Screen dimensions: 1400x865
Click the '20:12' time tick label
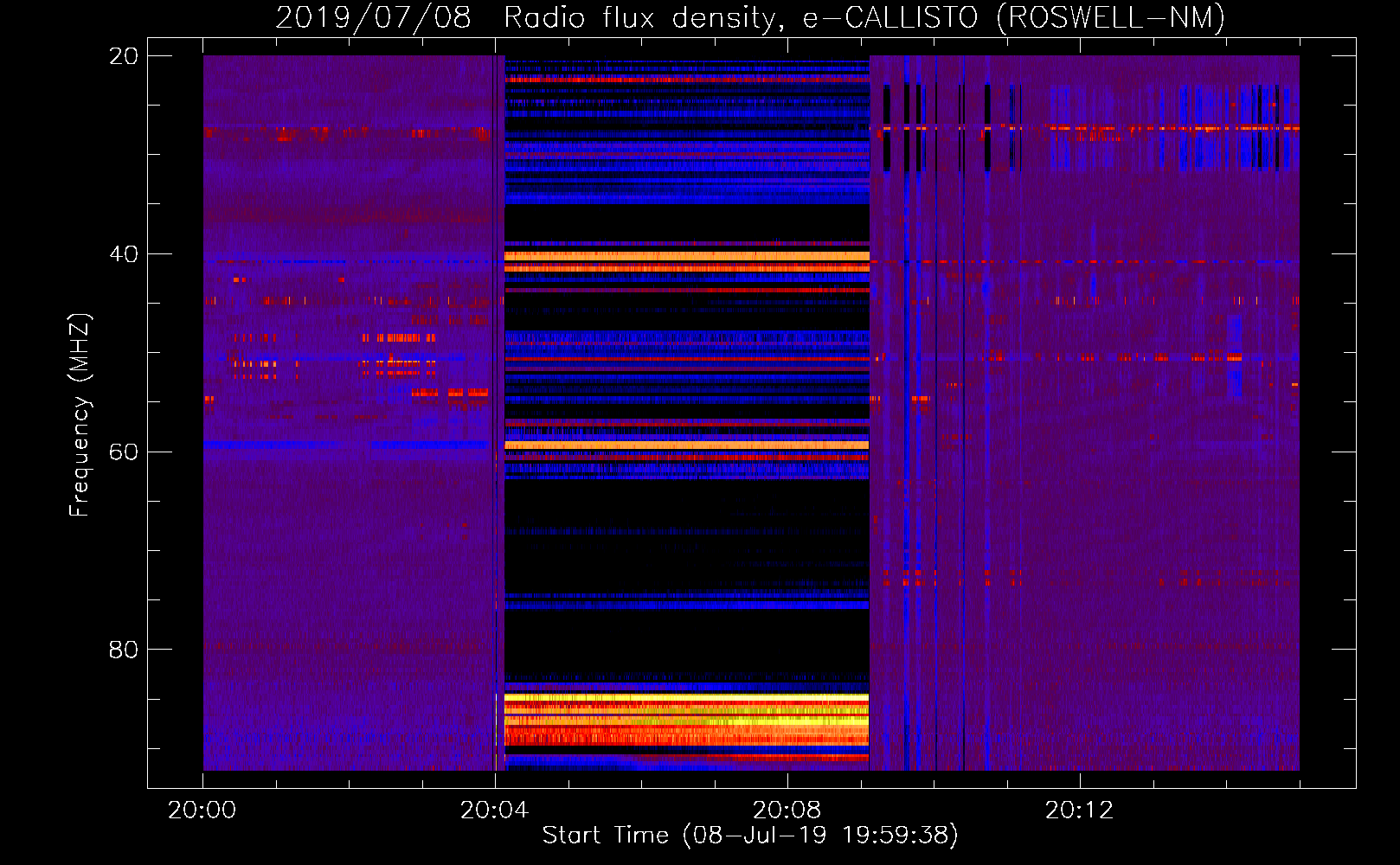point(1079,811)
